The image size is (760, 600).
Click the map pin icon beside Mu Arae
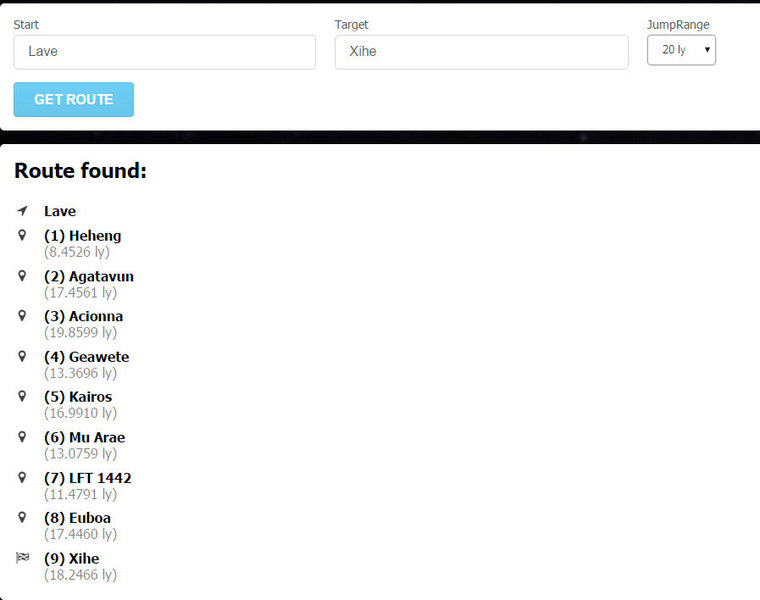pyautogui.click(x=22, y=437)
